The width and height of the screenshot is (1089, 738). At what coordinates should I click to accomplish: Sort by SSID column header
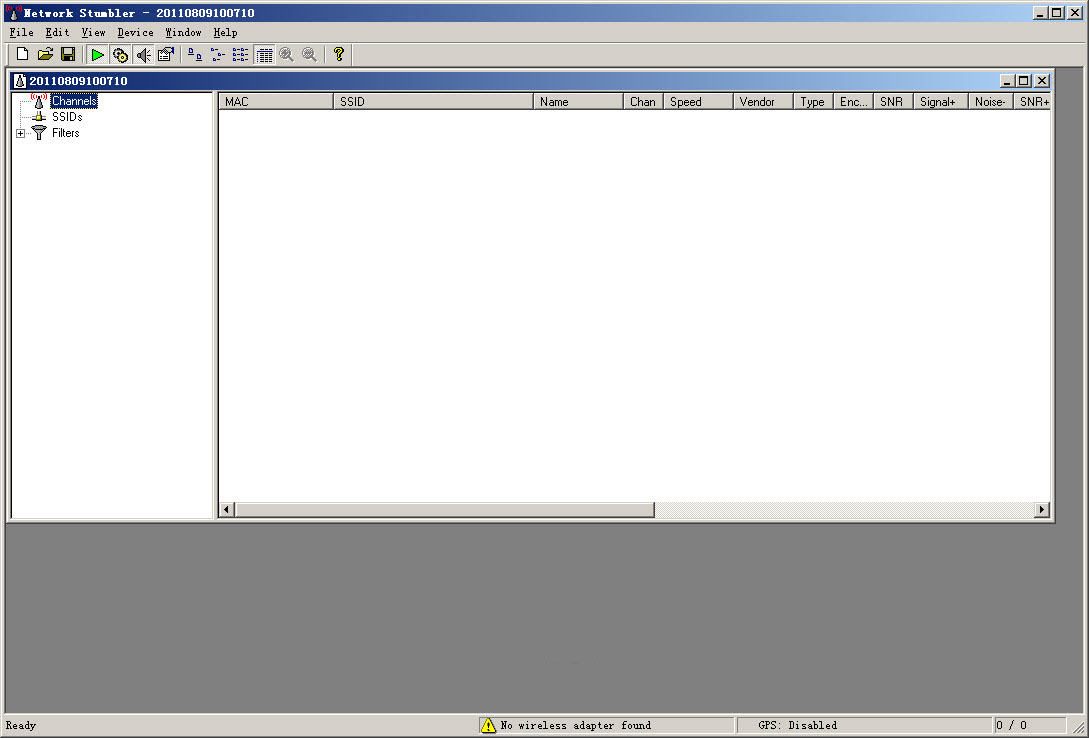coord(432,102)
